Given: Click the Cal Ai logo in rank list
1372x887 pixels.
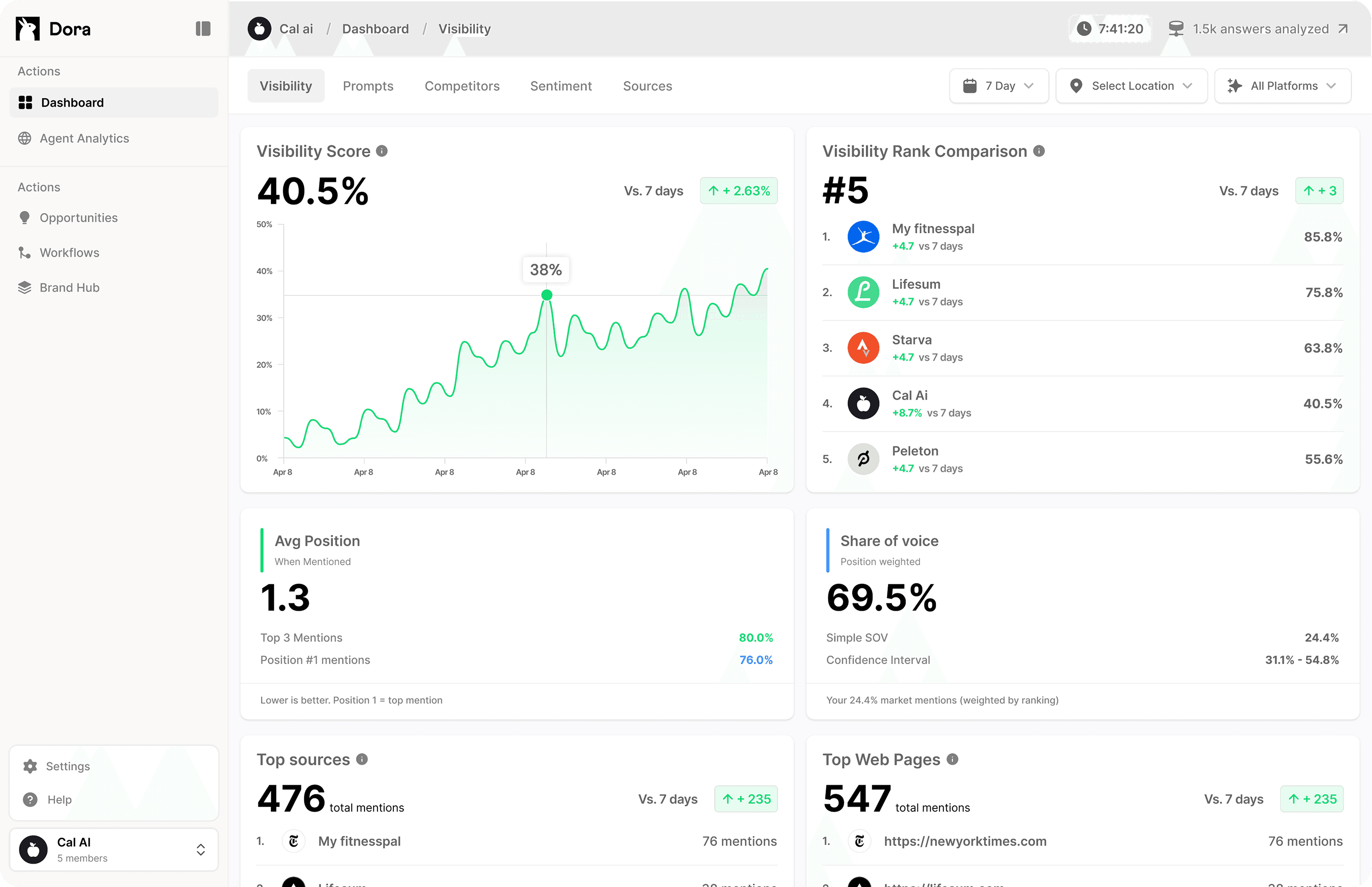Looking at the screenshot, I should pos(863,403).
